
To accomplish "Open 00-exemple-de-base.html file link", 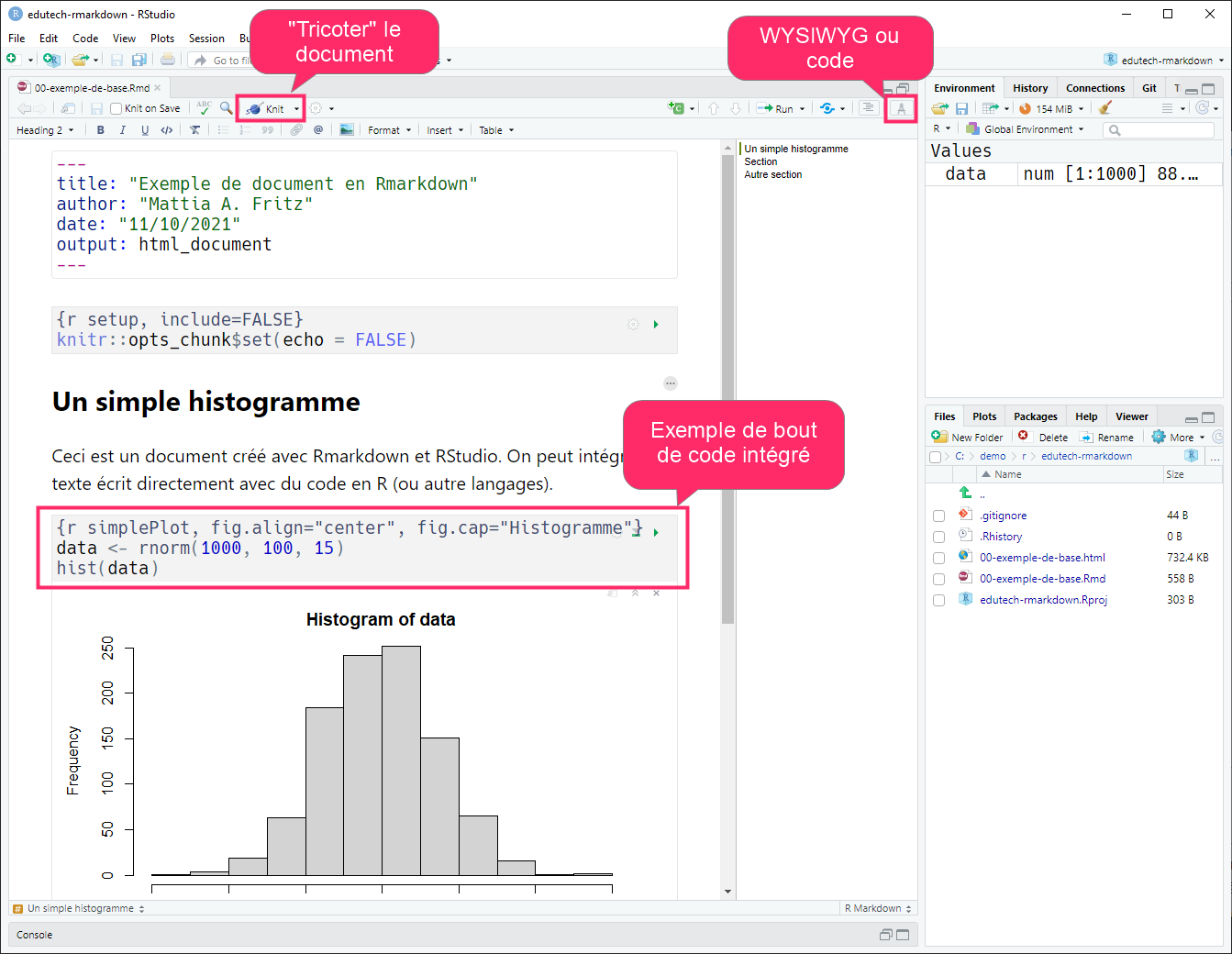I will pos(1042,558).
